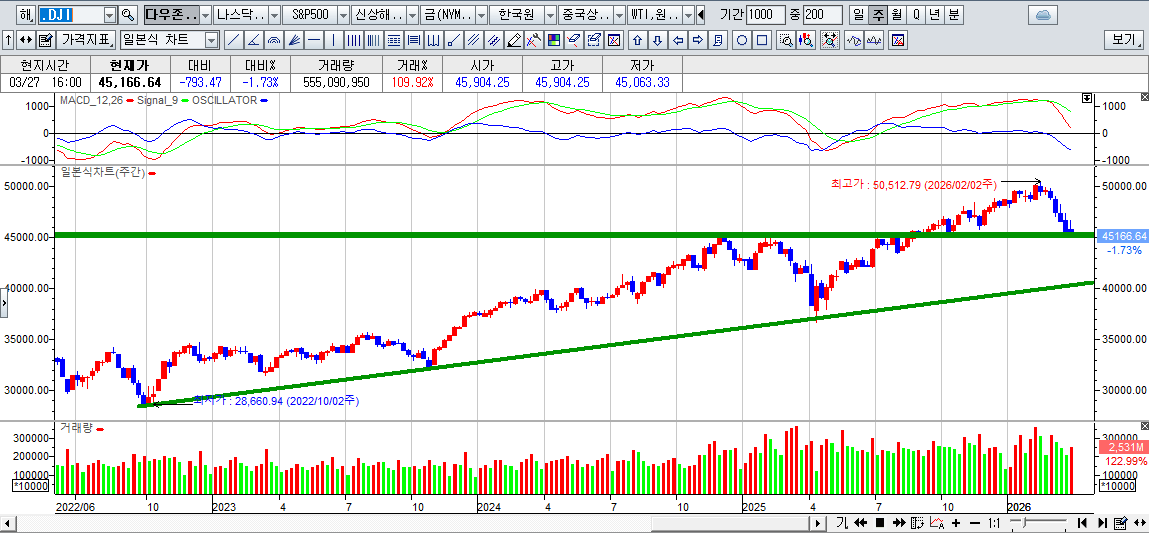Choose the ellipse shape drawing tool
Image resolution: width=1149 pixels, height=533 pixels.
pyautogui.click(x=742, y=40)
